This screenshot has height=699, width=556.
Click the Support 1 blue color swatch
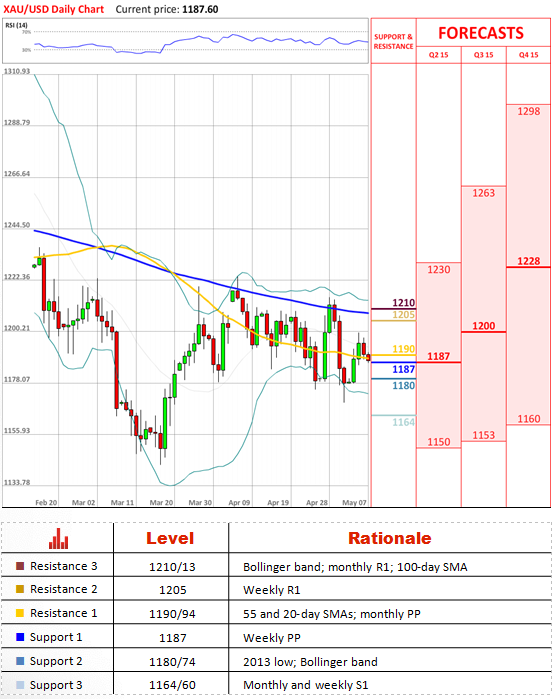coord(20,637)
